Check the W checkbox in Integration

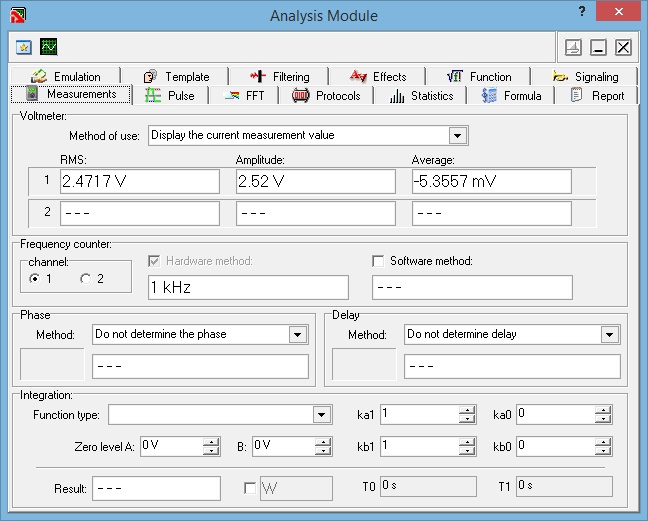[250, 488]
